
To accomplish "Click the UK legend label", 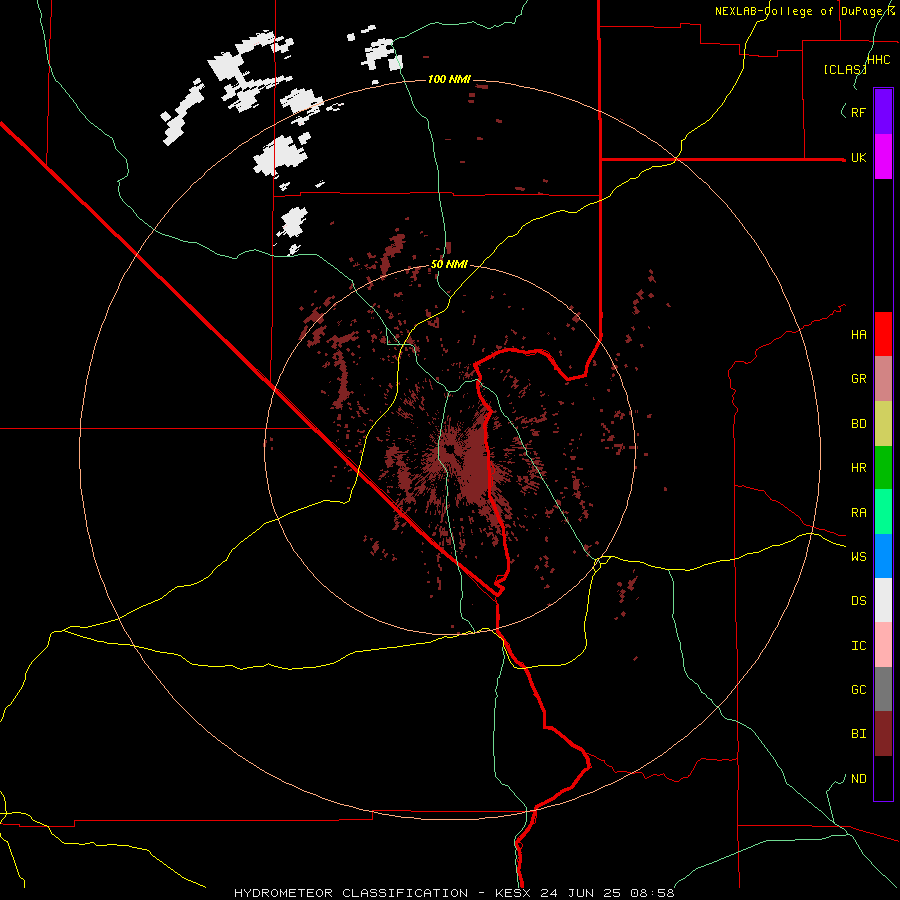I will coord(859,158).
